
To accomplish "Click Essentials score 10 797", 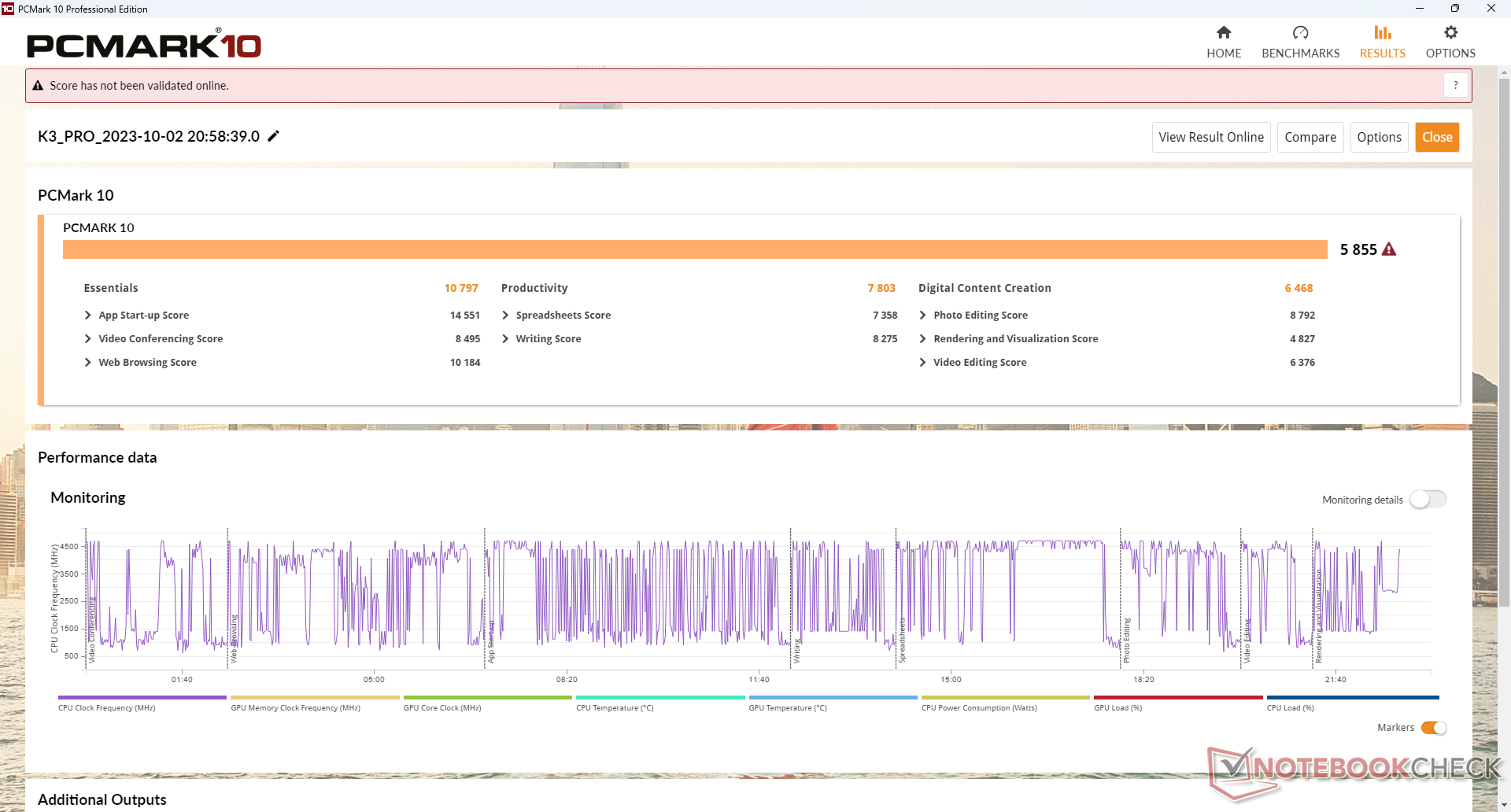I will pos(461,288).
